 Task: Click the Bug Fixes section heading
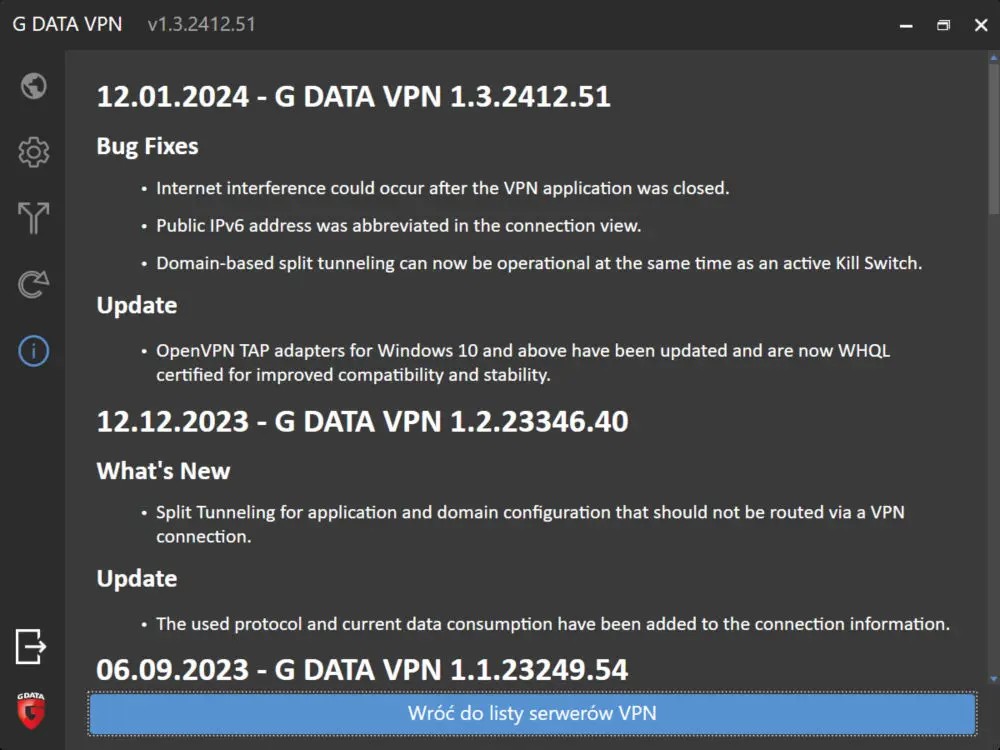click(147, 146)
